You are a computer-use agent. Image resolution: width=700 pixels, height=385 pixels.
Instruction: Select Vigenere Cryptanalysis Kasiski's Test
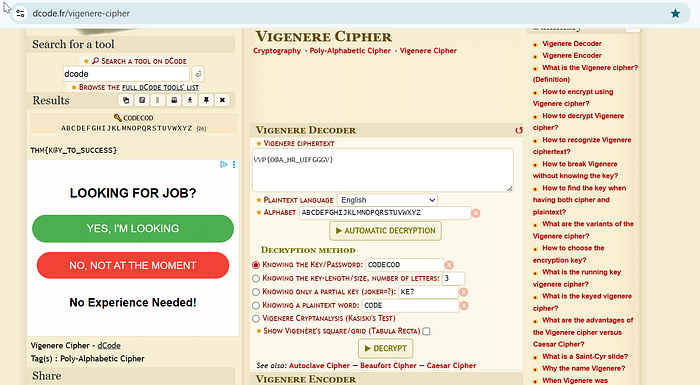pos(256,319)
